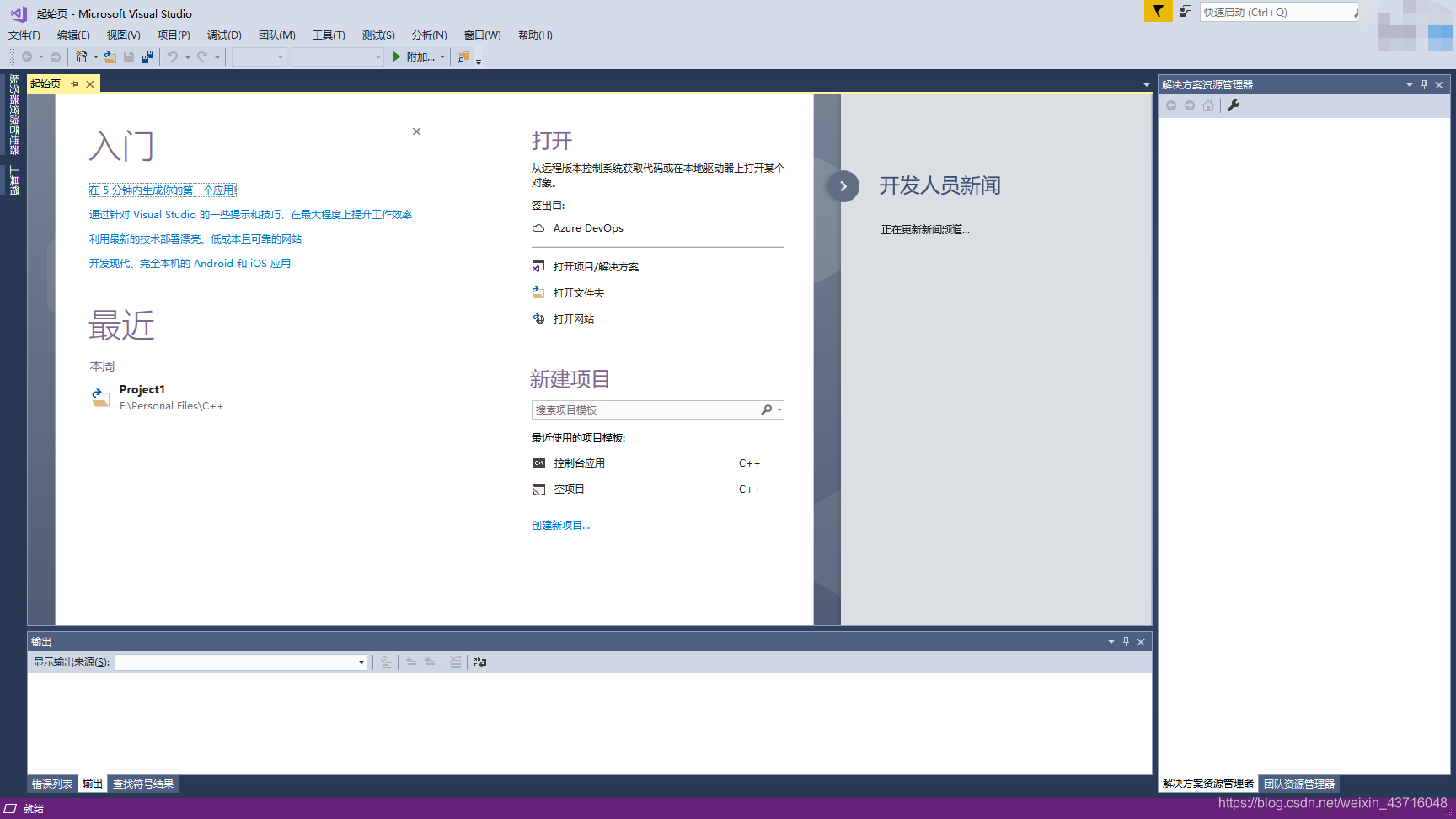Open the New Project dropdown arrow
1456x819 pixels.
(x=95, y=57)
